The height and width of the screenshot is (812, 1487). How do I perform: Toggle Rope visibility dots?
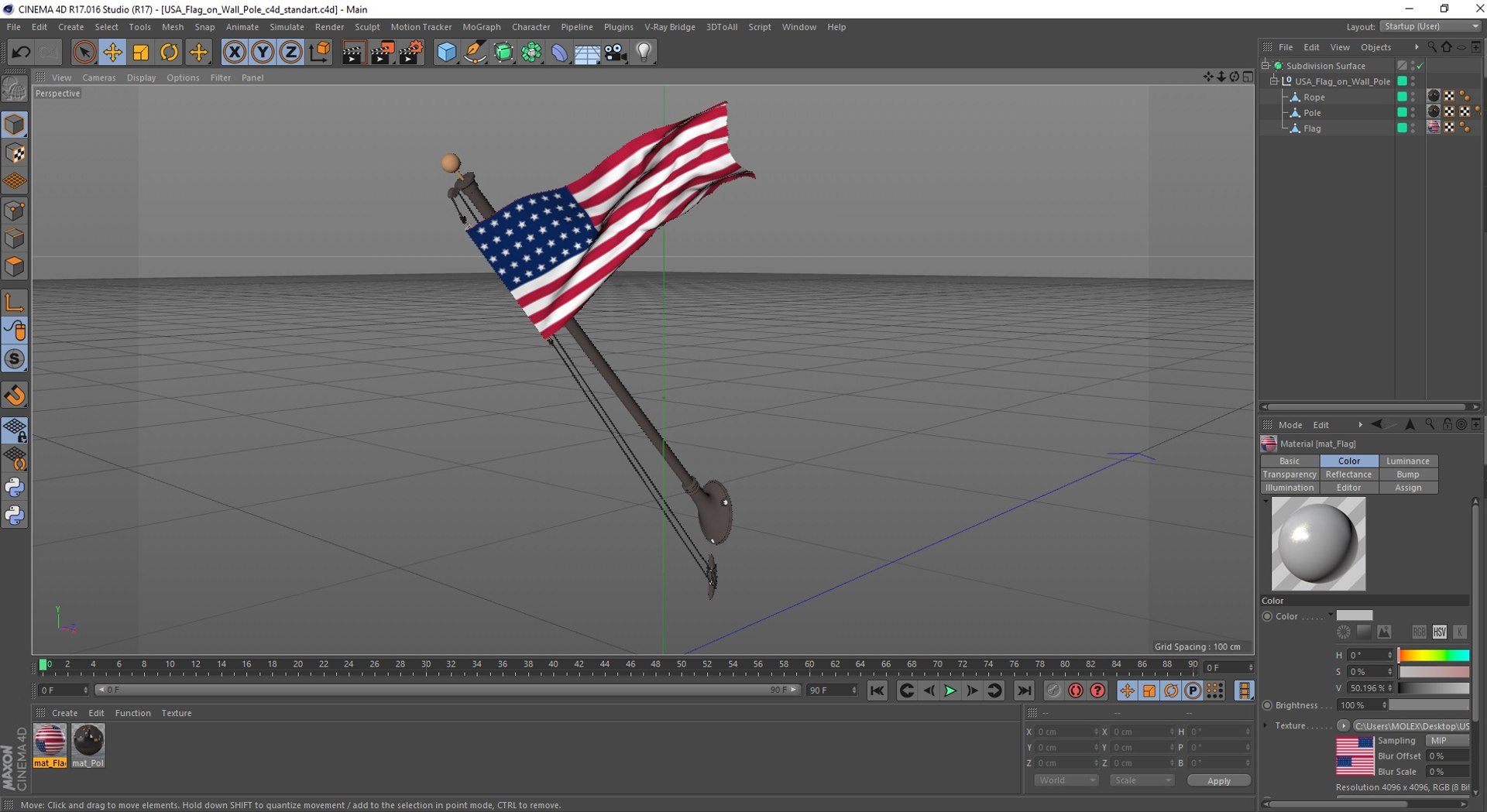coord(1413,97)
